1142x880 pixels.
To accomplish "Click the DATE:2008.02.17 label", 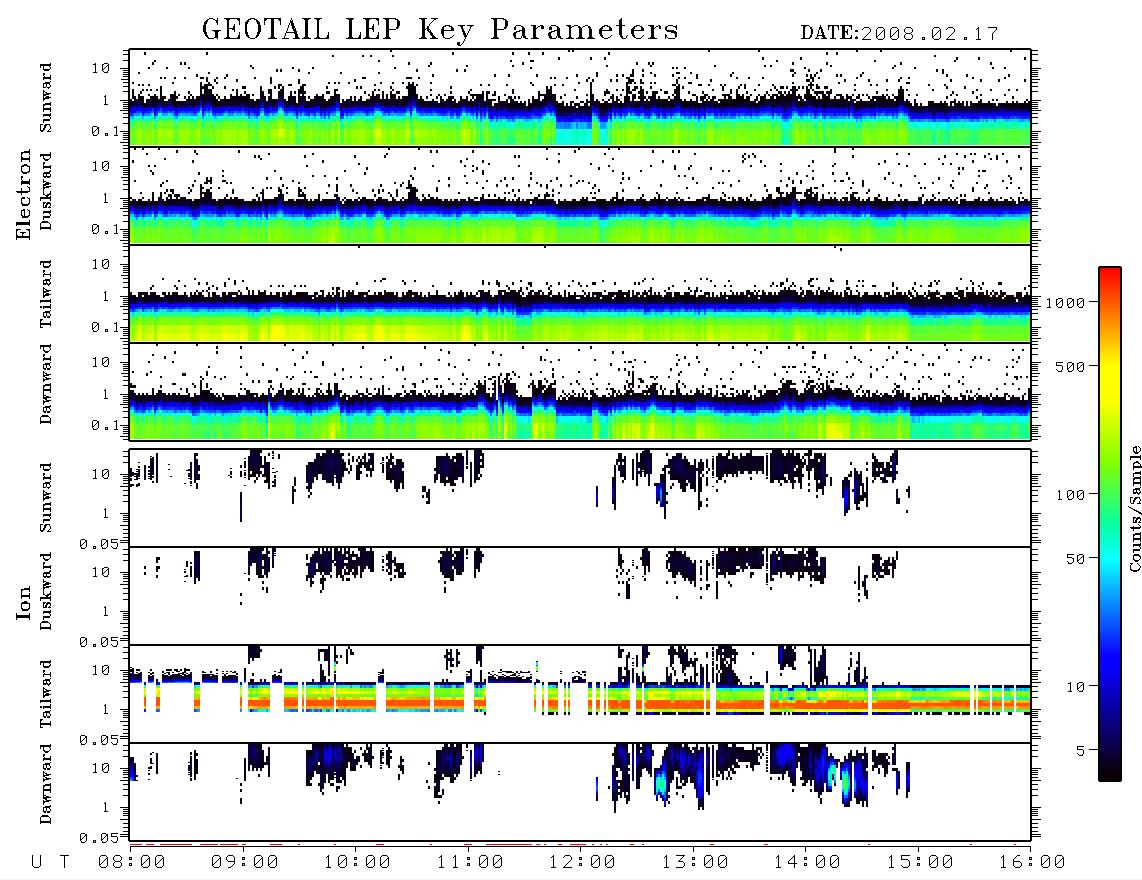I will (899, 34).
